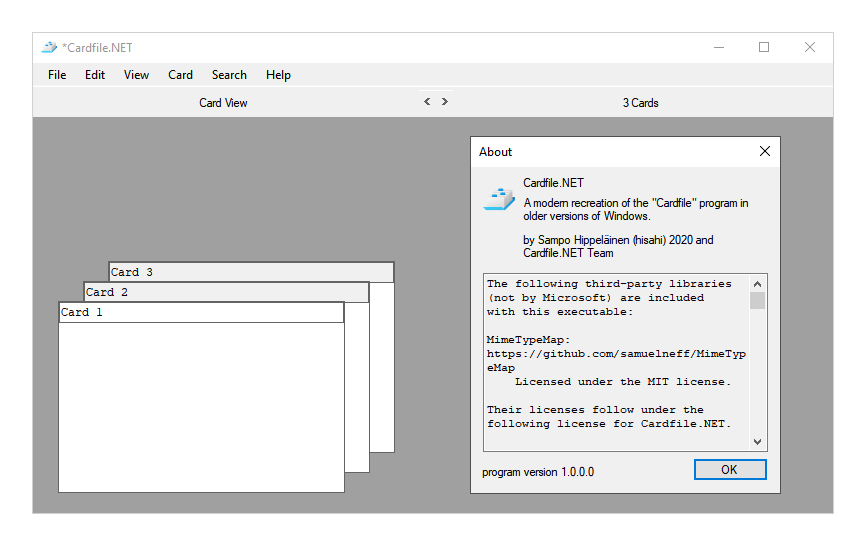Viewport: 866px width, 546px height.
Task: Click the Card View status label
Action: point(223,103)
